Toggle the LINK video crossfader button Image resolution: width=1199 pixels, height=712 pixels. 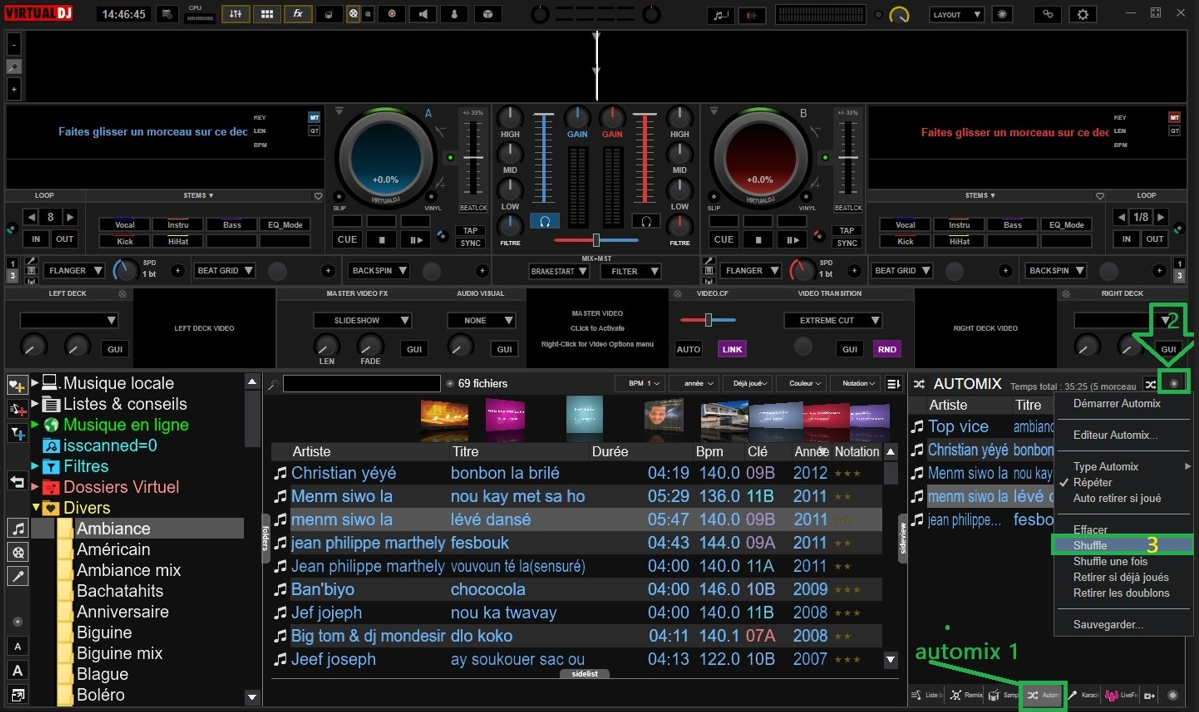[x=732, y=349]
